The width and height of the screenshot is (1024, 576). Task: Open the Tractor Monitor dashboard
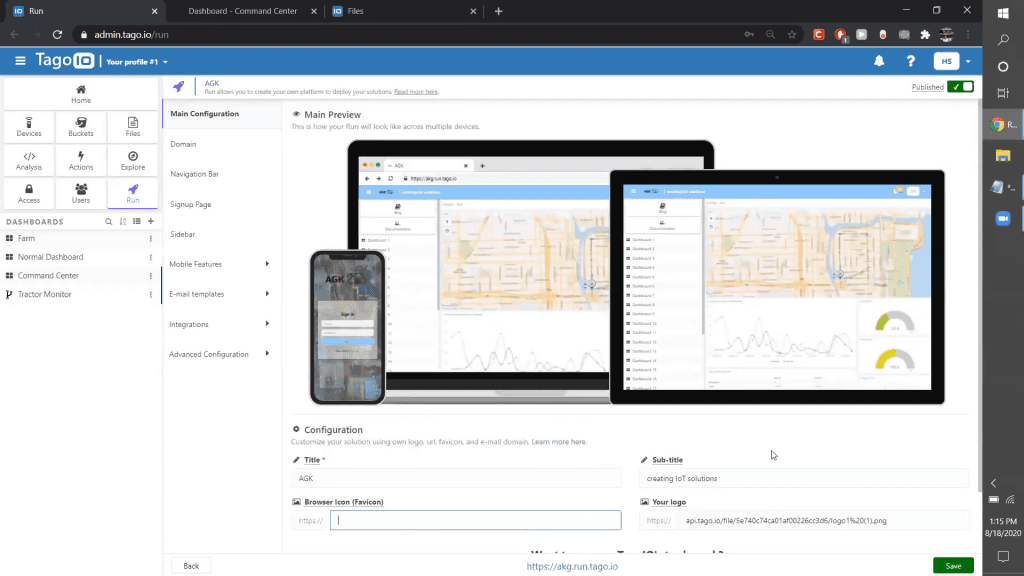coord(44,295)
